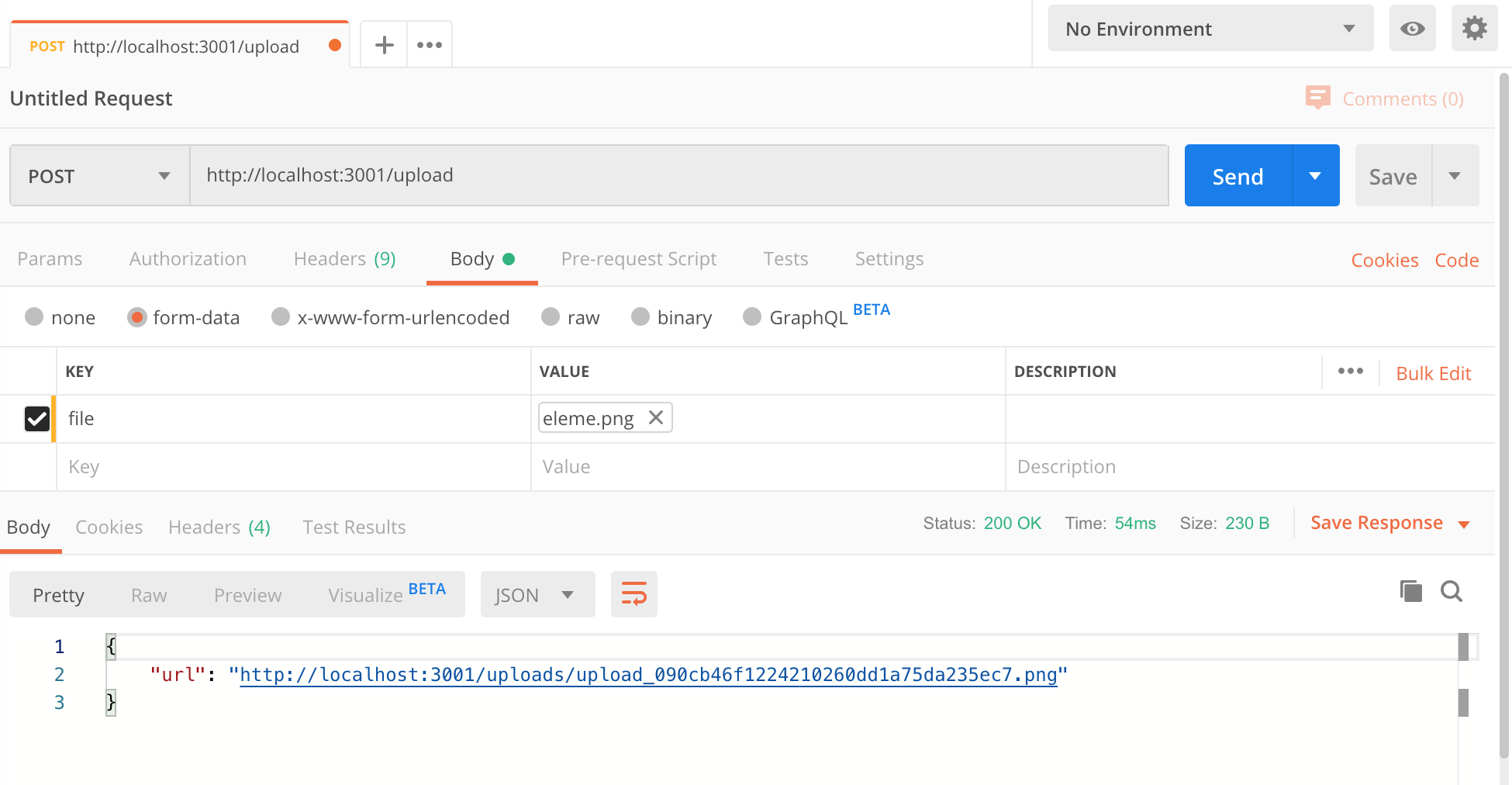Viewport: 1512px width, 785px height.
Task: Open the No Environment dropdown
Action: point(1210,28)
